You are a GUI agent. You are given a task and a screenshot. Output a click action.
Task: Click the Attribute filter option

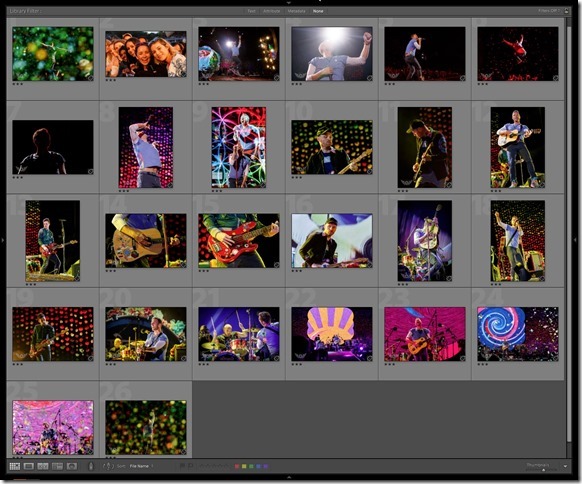point(271,11)
